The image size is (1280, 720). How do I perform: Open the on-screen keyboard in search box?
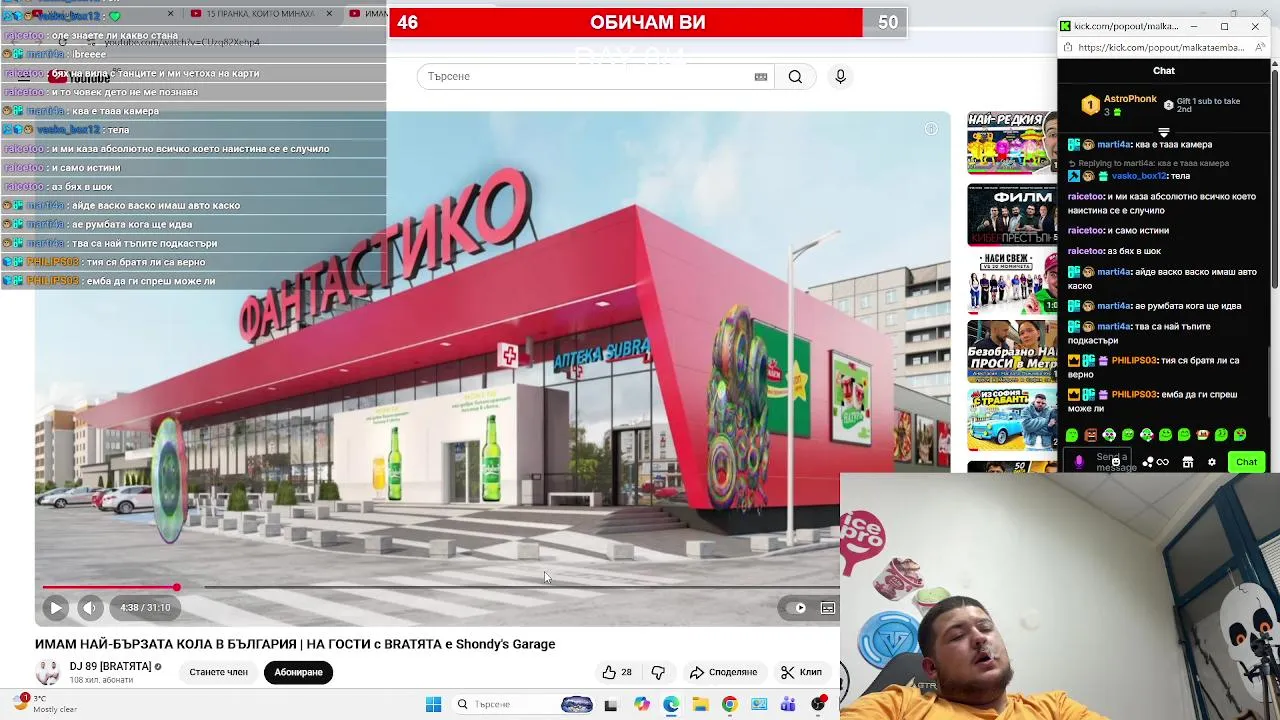[x=761, y=76]
